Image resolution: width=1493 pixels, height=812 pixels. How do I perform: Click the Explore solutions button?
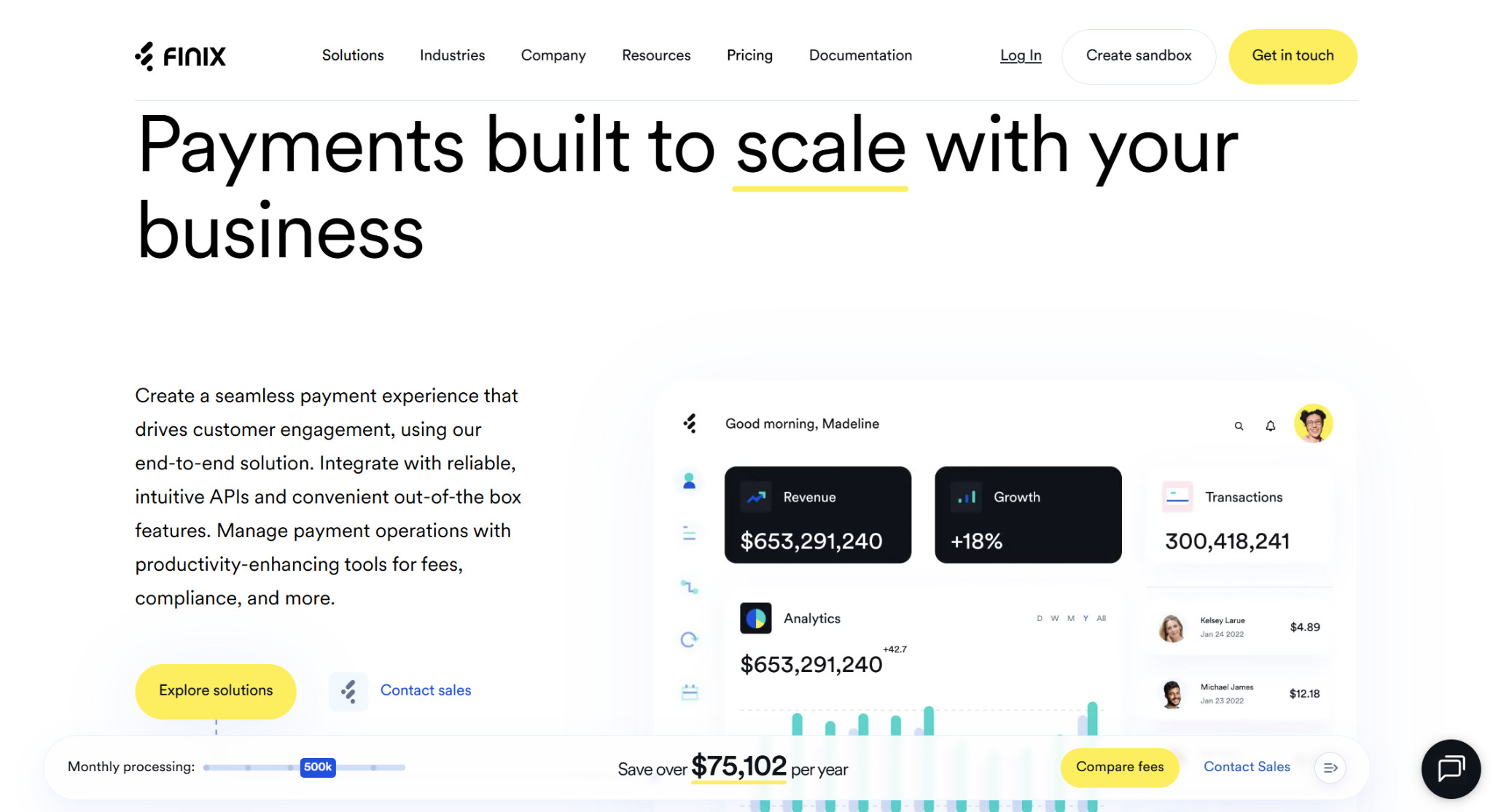(216, 691)
